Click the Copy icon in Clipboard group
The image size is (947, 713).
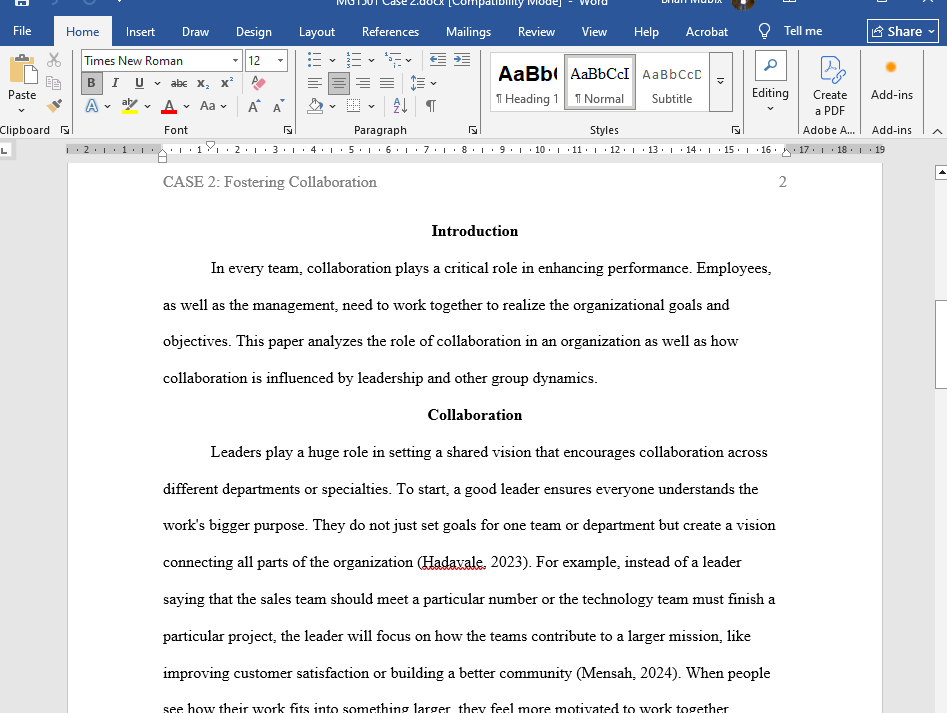tap(54, 83)
